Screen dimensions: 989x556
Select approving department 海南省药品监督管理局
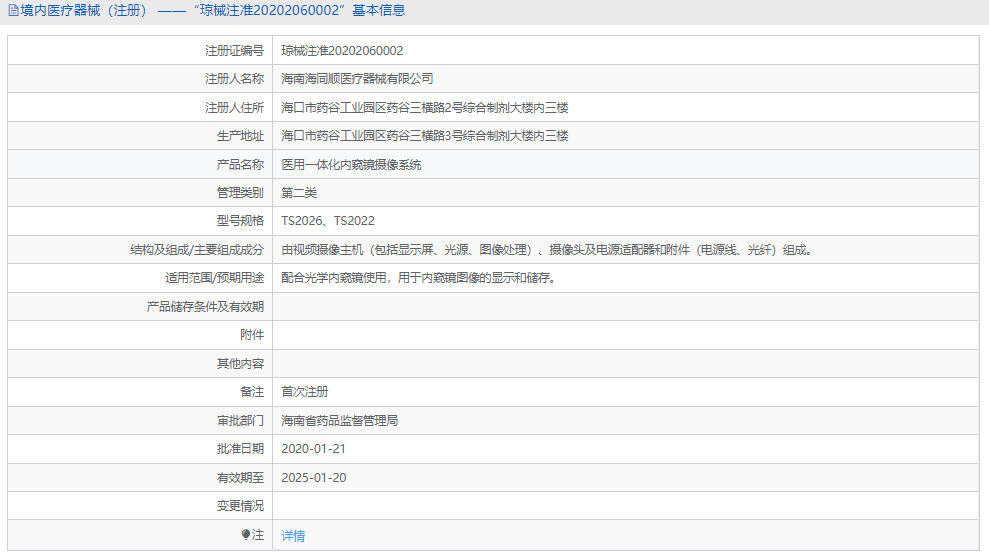[339, 420]
